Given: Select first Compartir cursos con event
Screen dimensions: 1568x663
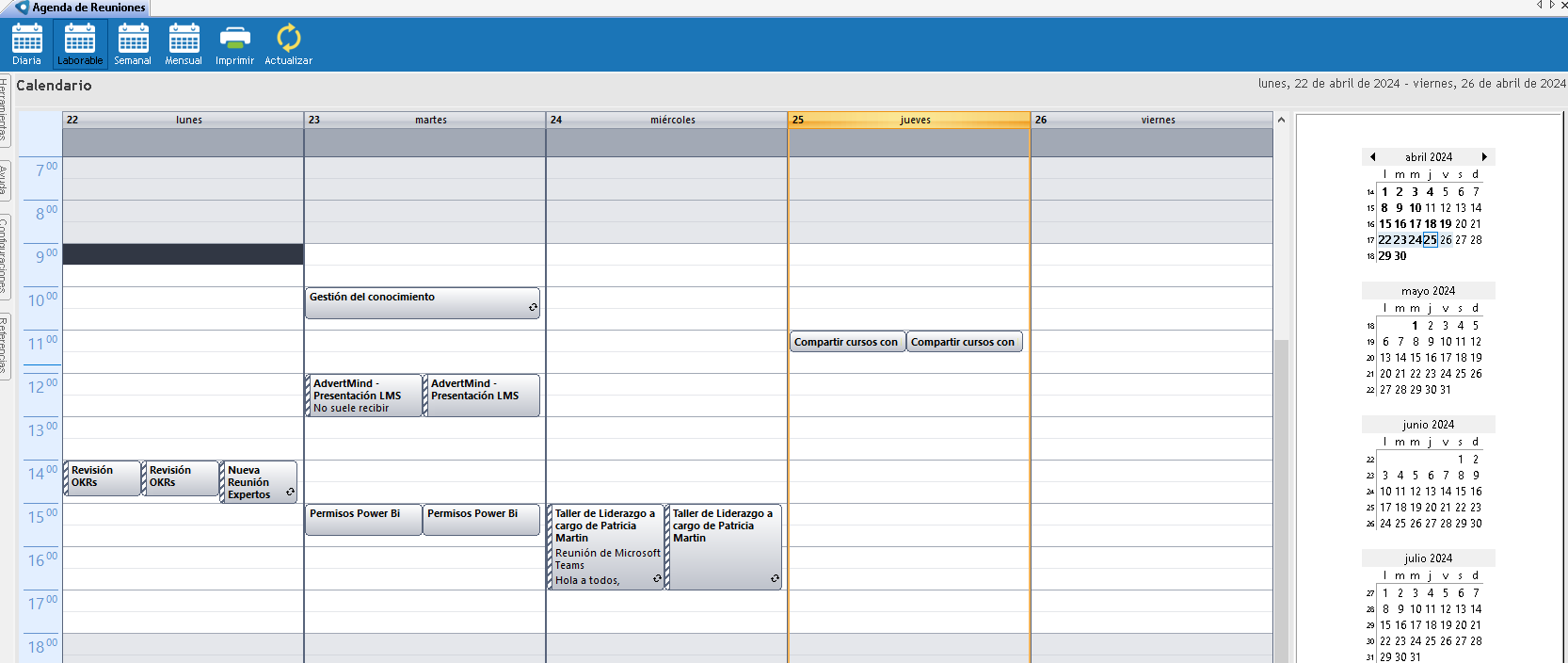Looking at the screenshot, I should 846,342.
